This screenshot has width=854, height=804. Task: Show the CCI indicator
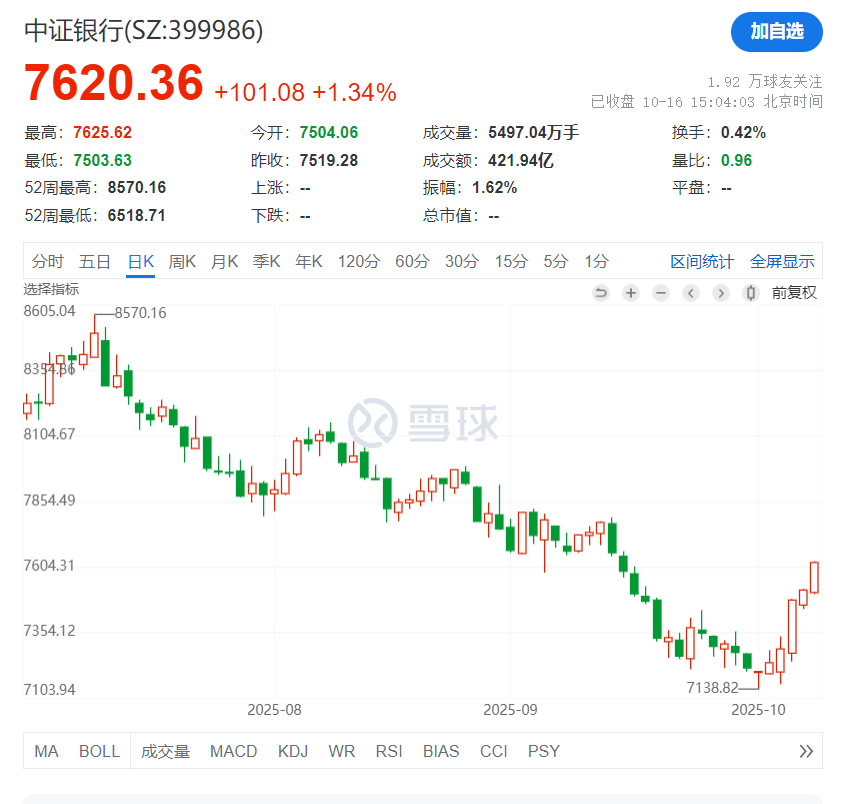click(x=493, y=752)
